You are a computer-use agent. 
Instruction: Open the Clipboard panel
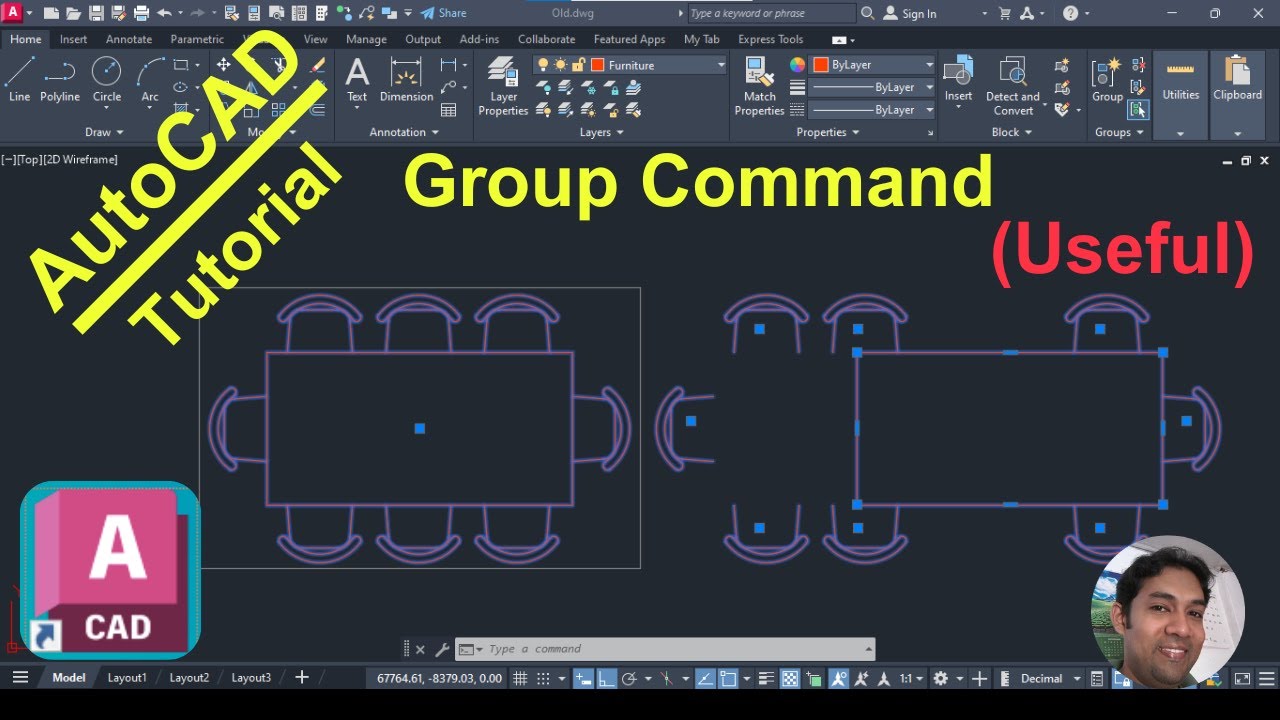pos(1237,80)
